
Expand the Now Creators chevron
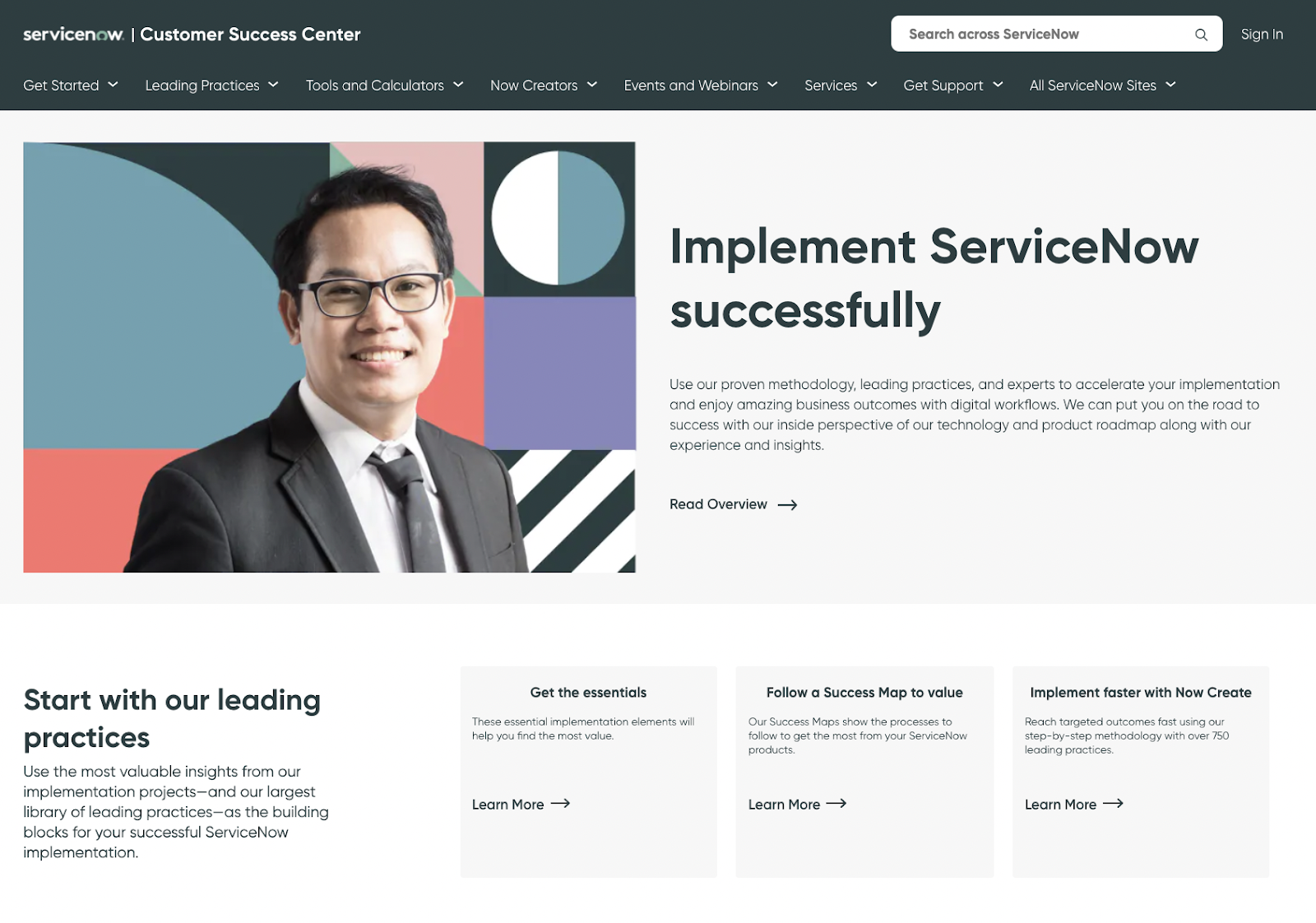point(592,85)
